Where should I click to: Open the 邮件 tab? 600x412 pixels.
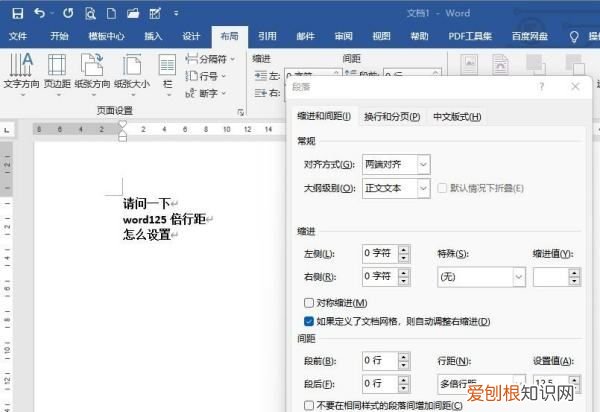click(305, 36)
